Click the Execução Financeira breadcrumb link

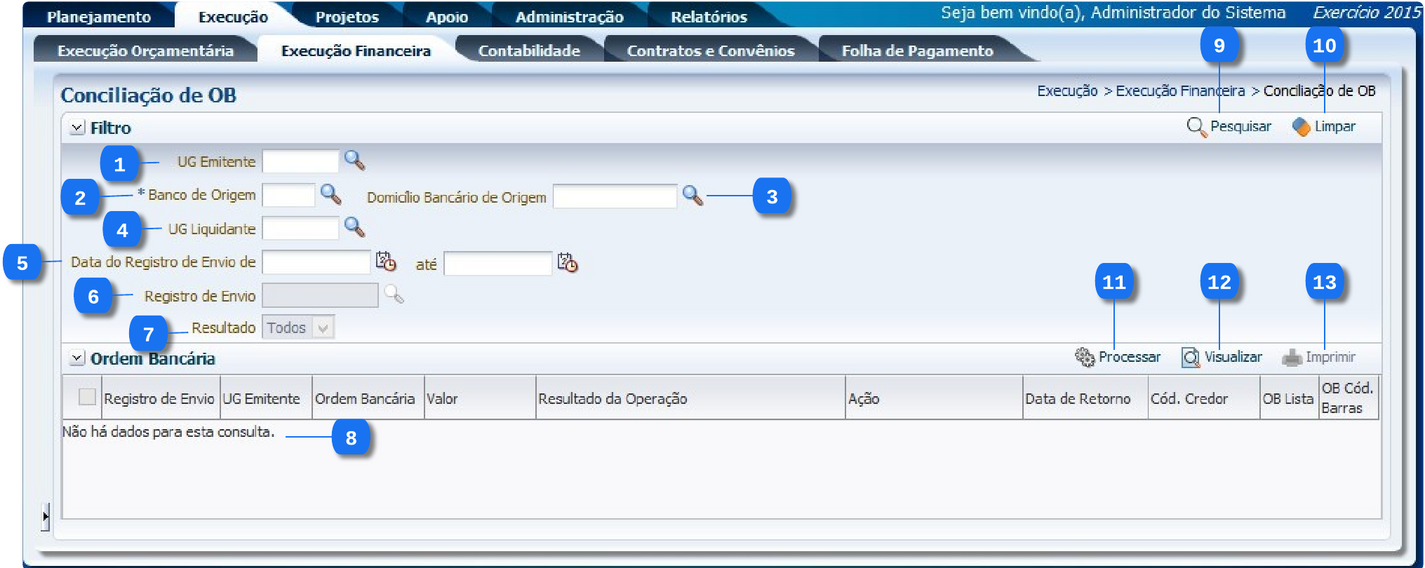click(1180, 91)
